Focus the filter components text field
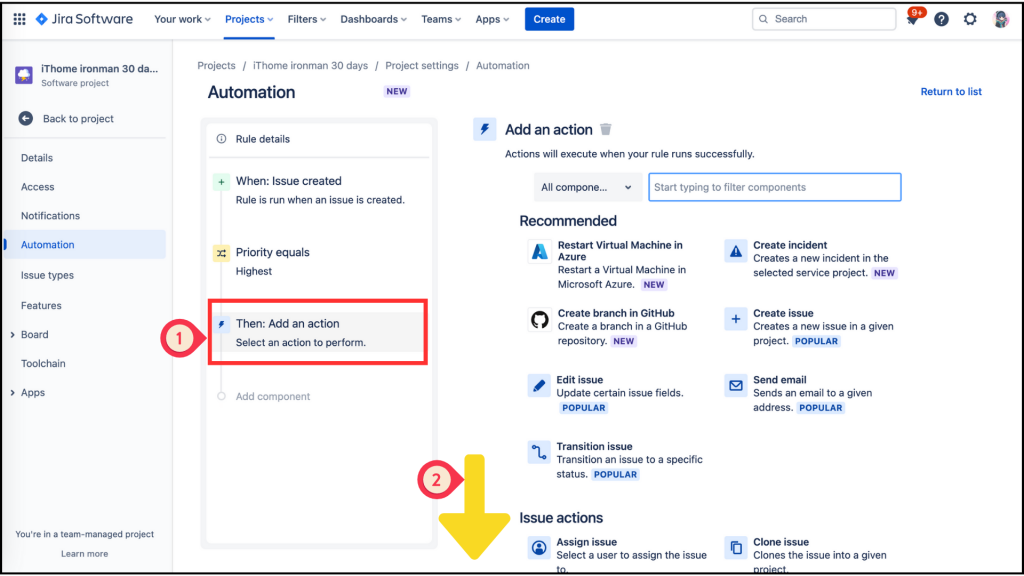1024x576 pixels. (775, 187)
